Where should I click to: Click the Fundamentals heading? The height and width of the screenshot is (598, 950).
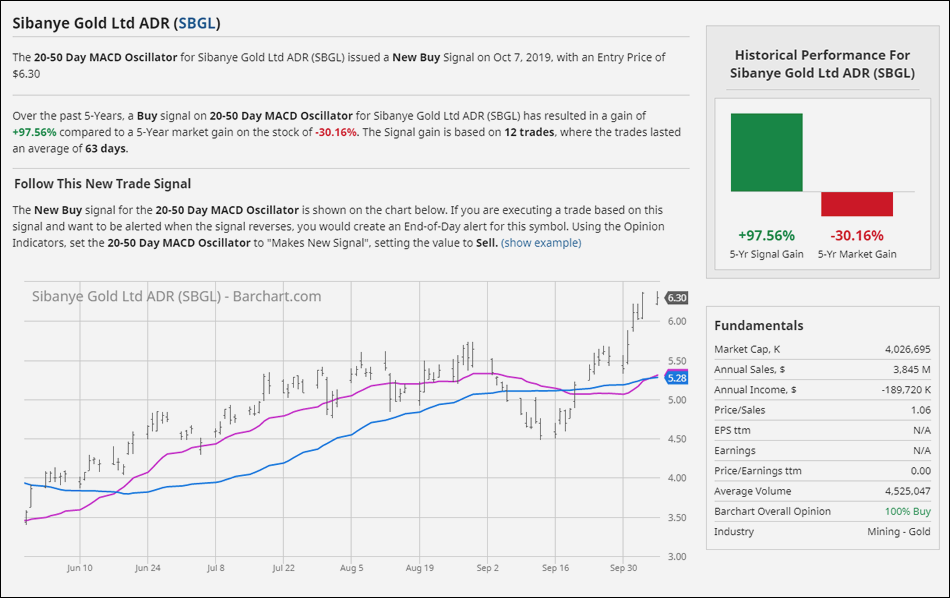coord(759,326)
